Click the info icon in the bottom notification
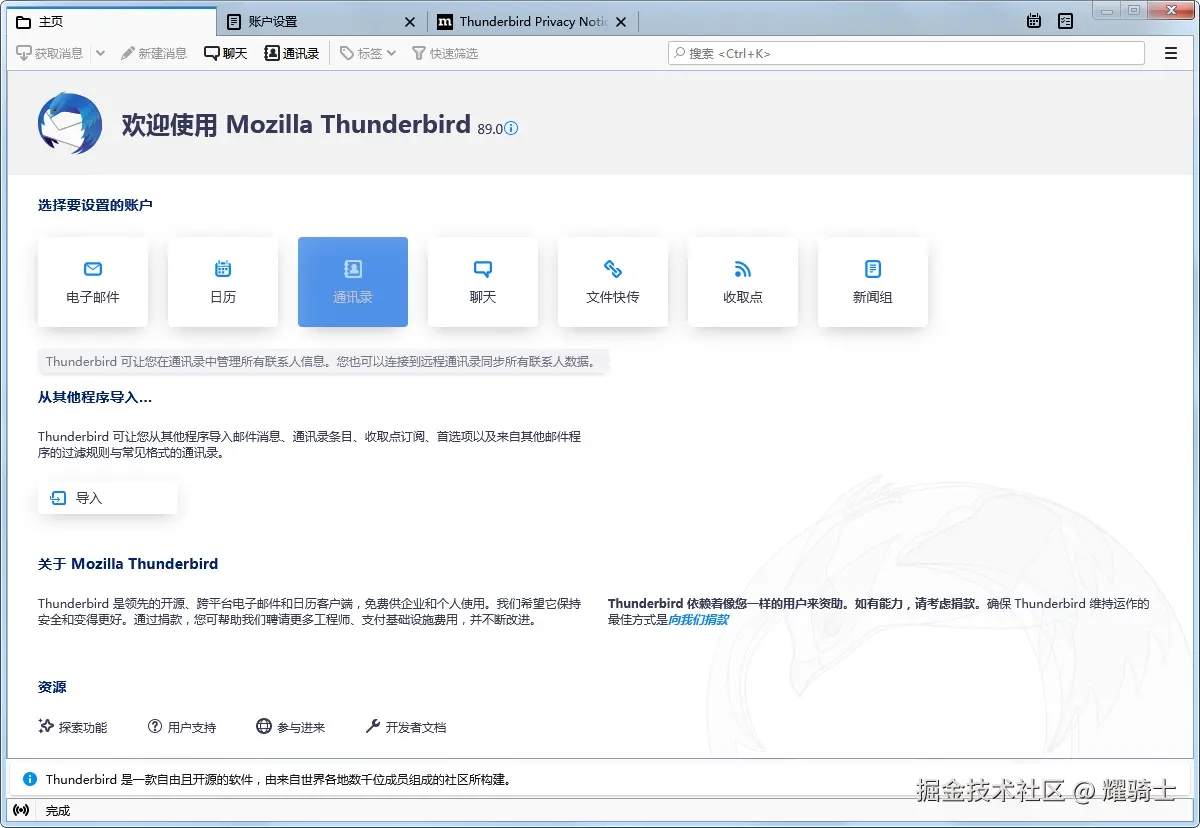 (29, 779)
